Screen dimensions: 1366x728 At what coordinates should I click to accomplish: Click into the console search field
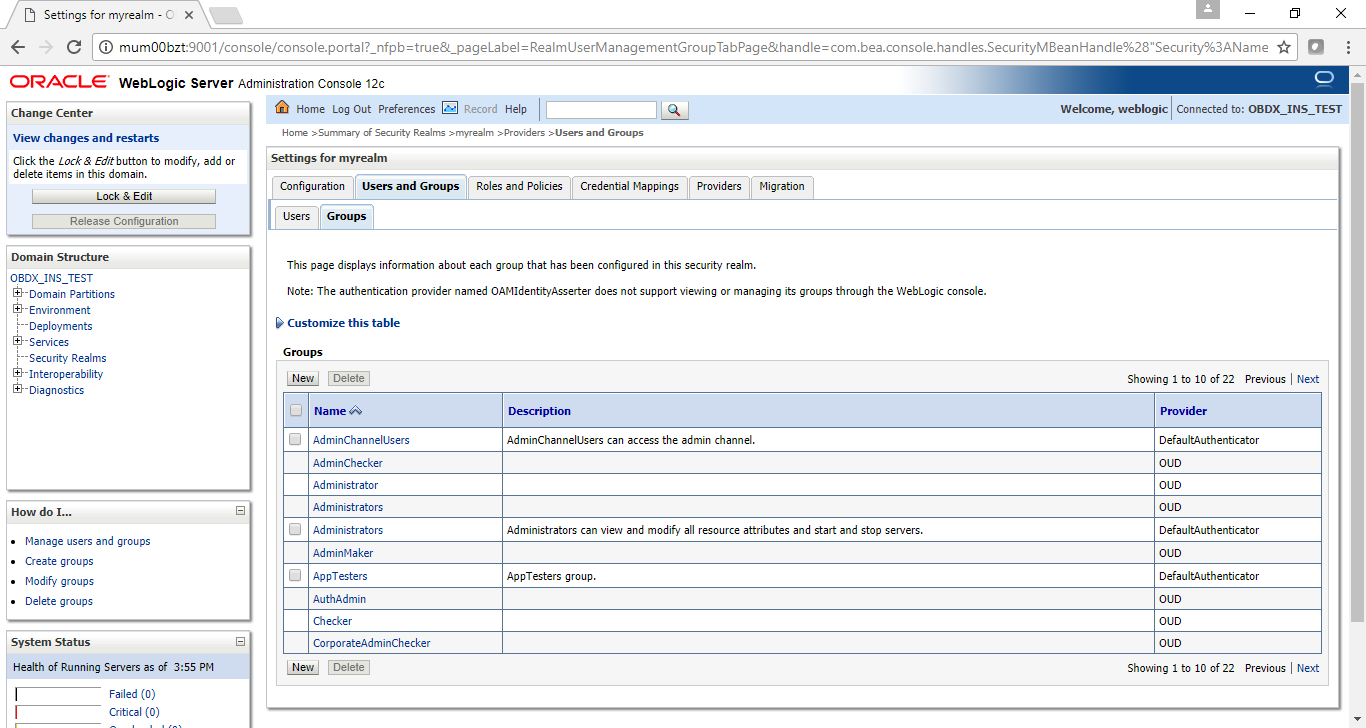pyautogui.click(x=601, y=110)
